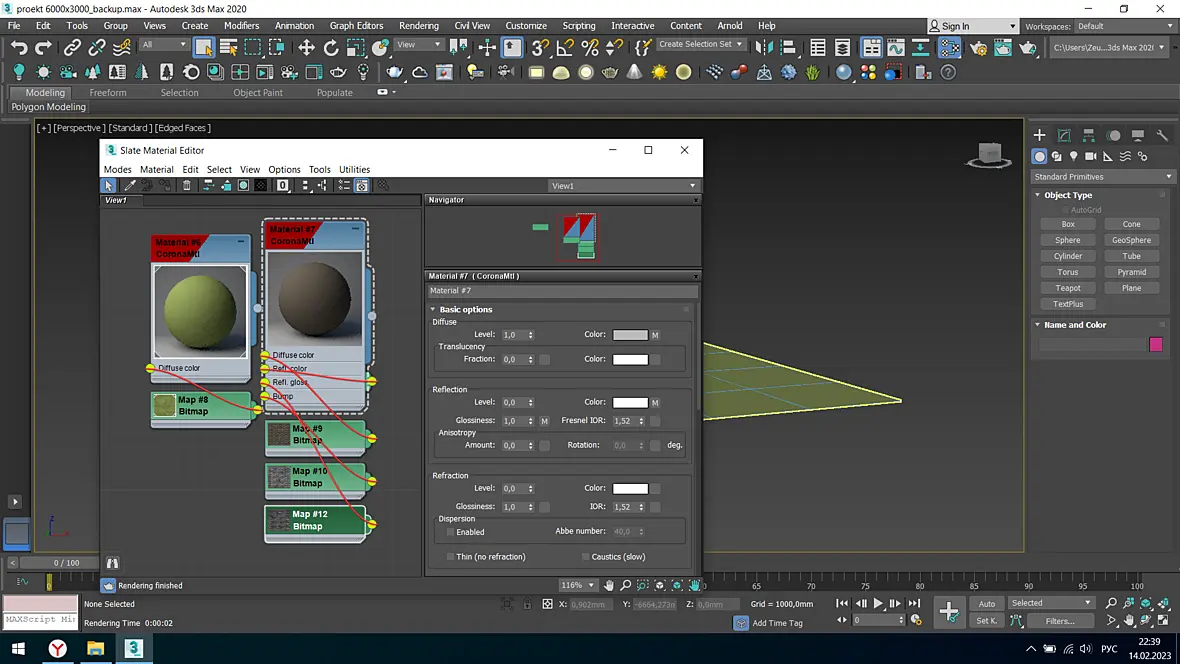Click the viewport ViewCube
Viewport: 1180px width, 664px height.
pos(989,154)
